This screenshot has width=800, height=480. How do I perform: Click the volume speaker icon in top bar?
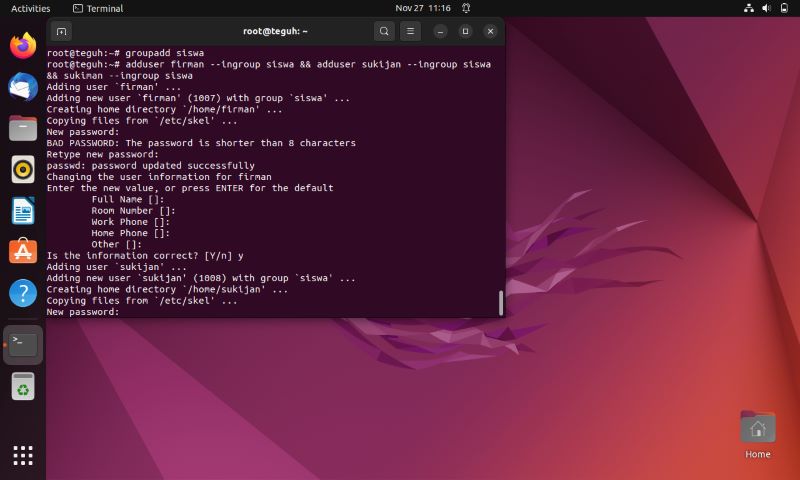766,8
